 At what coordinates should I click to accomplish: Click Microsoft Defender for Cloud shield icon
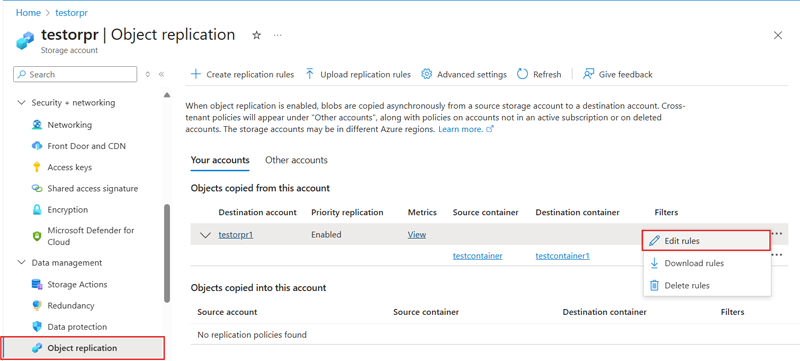pos(37,236)
